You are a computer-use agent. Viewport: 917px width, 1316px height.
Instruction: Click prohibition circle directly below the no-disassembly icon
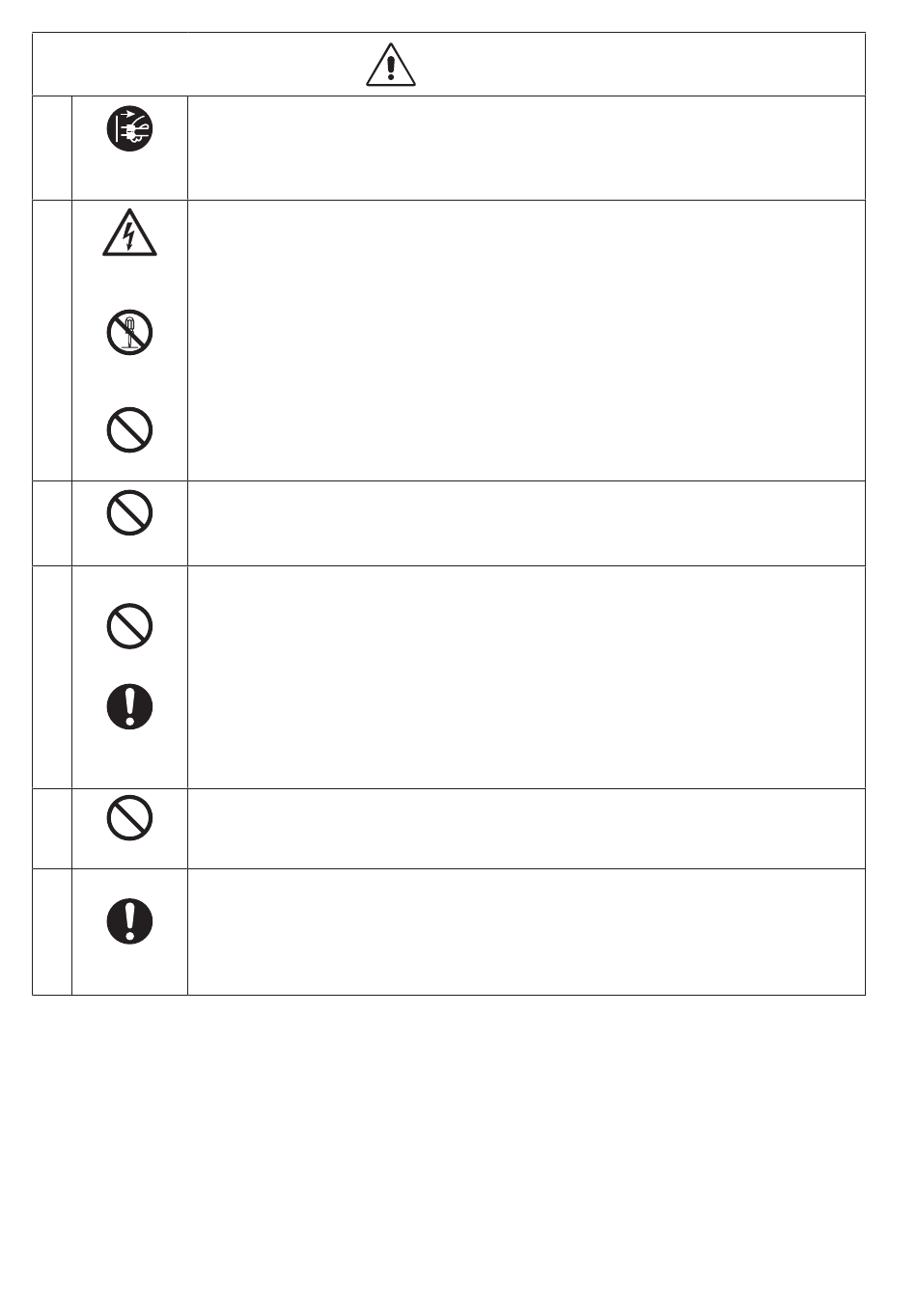129,429
